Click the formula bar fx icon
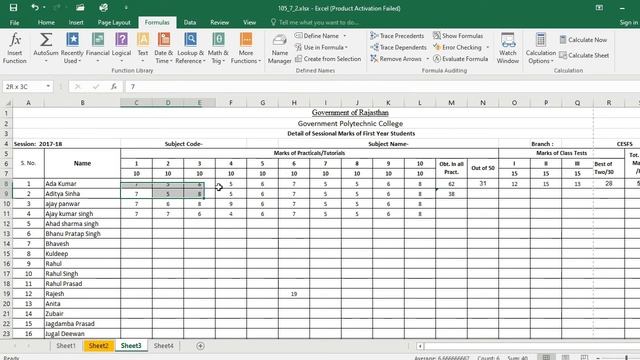 [x=114, y=87]
